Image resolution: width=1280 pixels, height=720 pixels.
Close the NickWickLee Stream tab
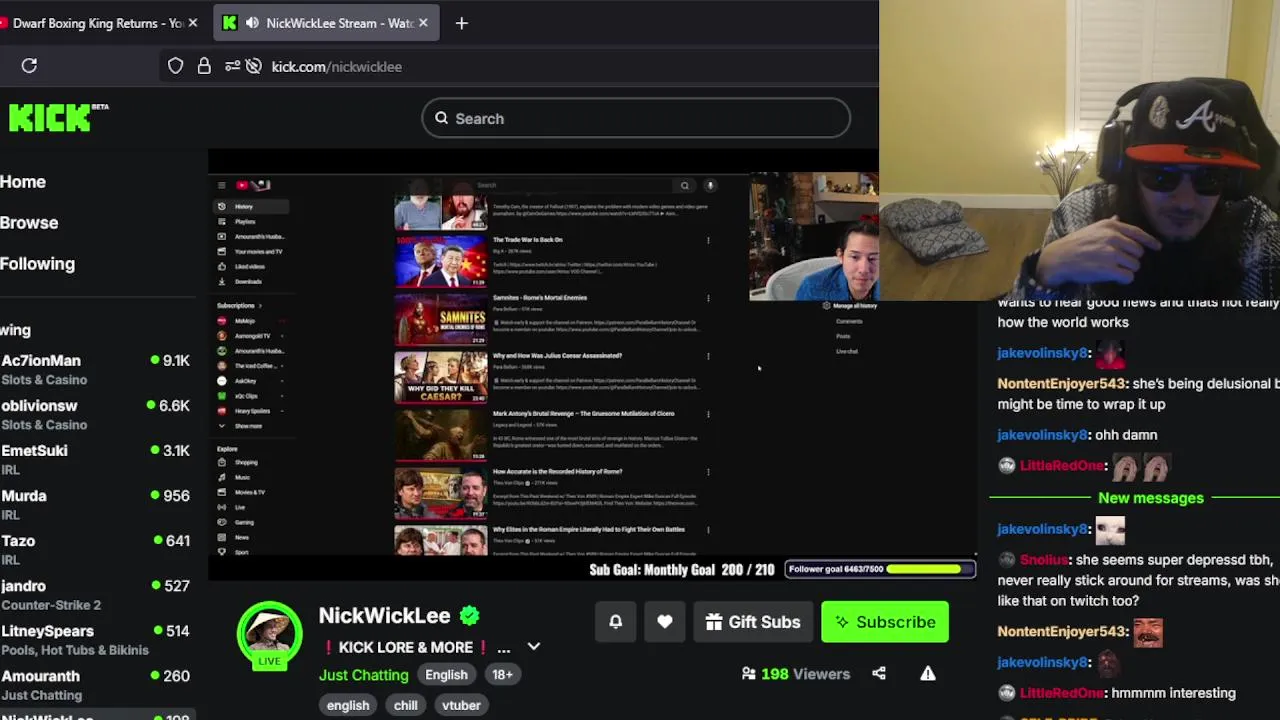click(x=423, y=23)
